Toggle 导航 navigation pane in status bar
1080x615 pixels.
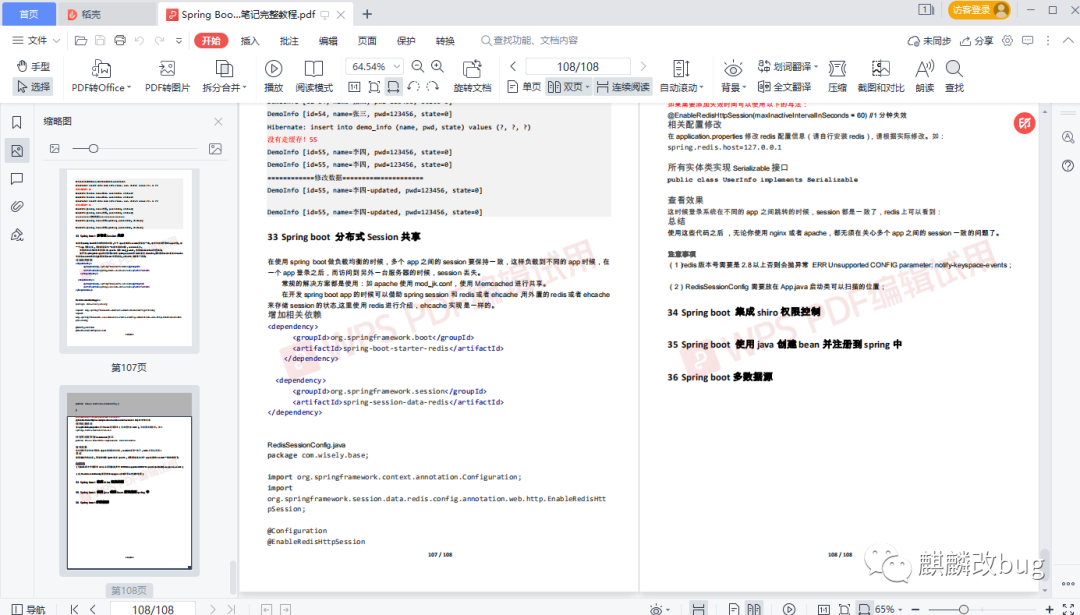[28, 609]
